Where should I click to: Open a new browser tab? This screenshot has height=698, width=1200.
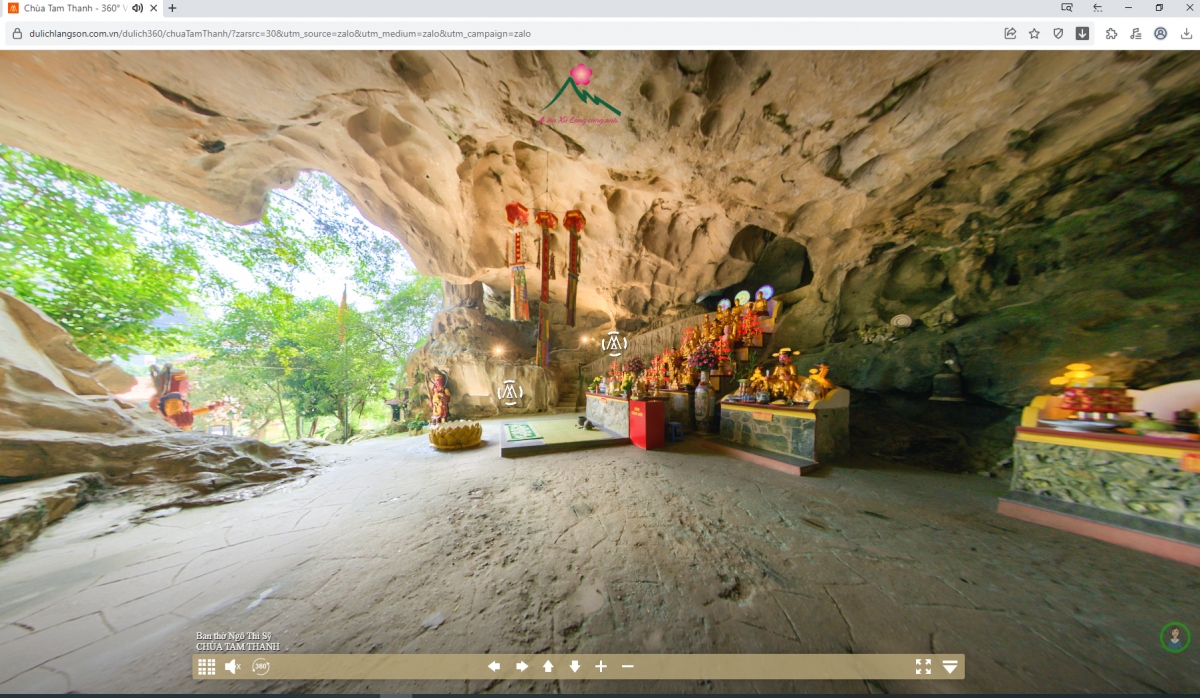[x=172, y=8]
